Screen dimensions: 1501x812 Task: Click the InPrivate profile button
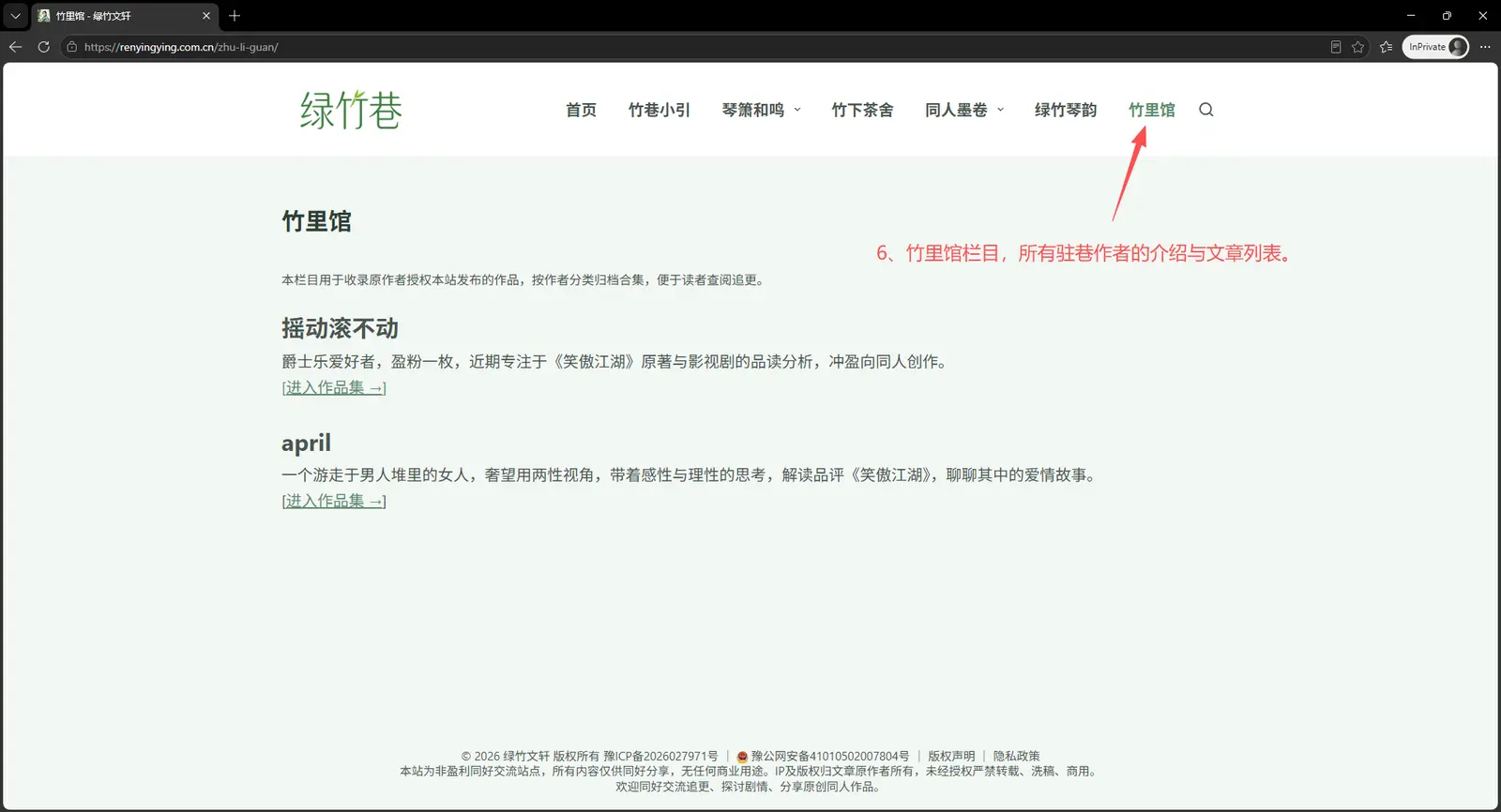pyautogui.click(x=1435, y=47)
